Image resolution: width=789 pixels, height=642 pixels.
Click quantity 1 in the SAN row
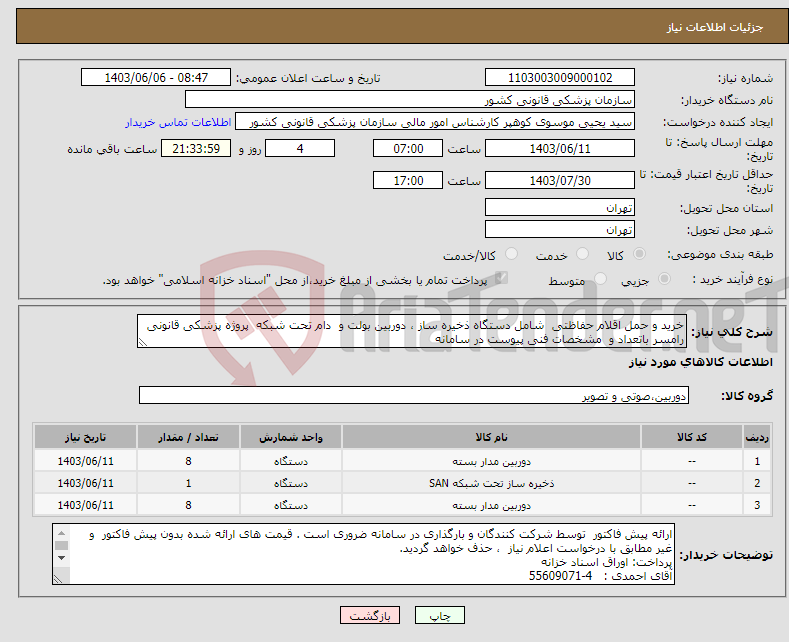tap(188, 483)
